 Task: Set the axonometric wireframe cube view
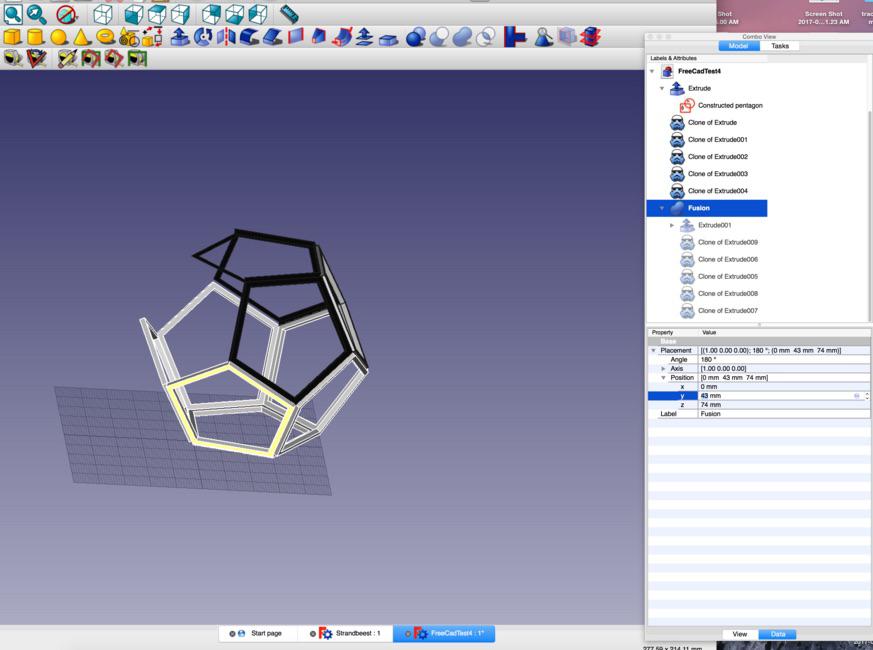pos(103,14)
